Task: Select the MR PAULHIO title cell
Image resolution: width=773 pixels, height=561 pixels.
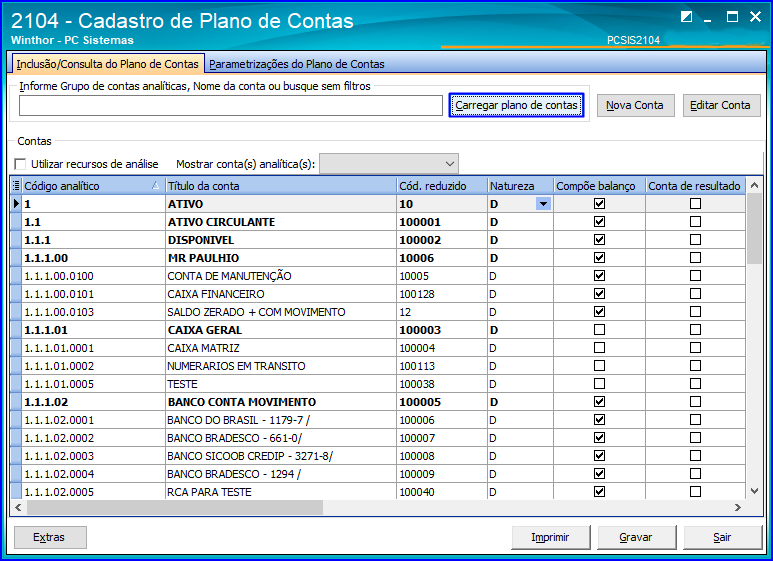Action: (x=281, y=258)
